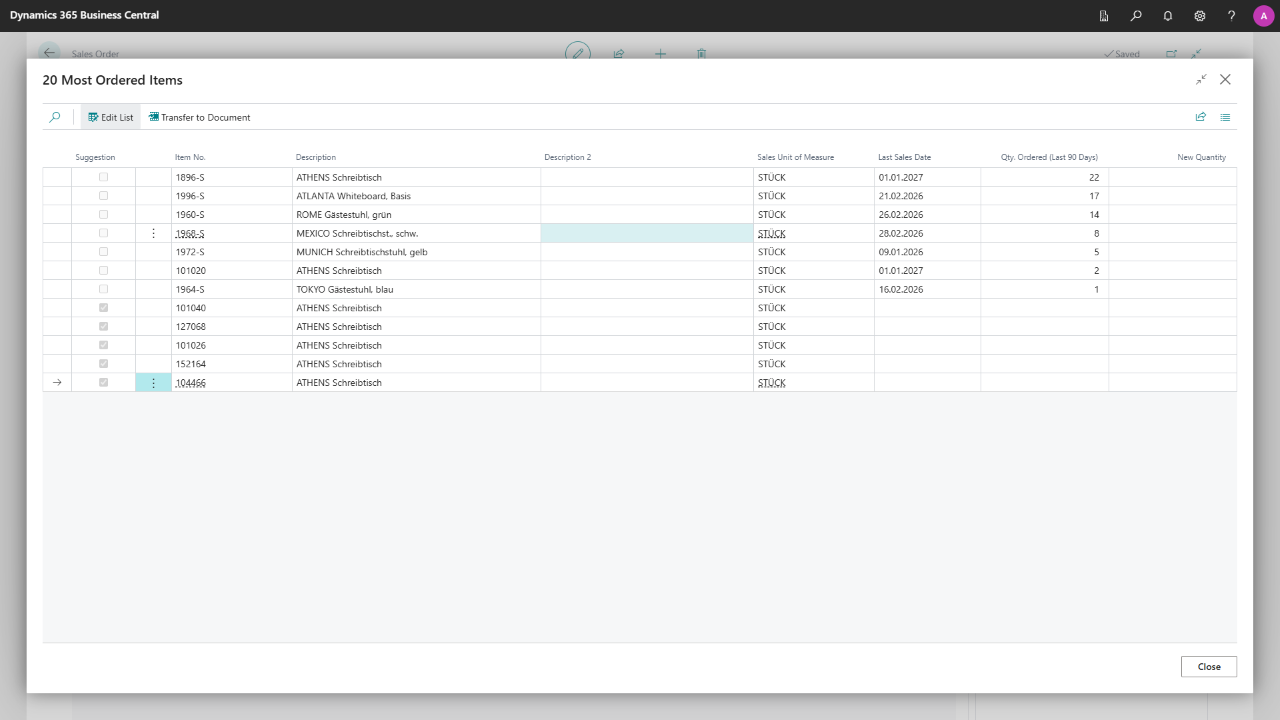This screenshot has height=720, width=1280.
Task: Click last sales date 16.02.2026
Action: pyautogui.click(x=901, y=289)
